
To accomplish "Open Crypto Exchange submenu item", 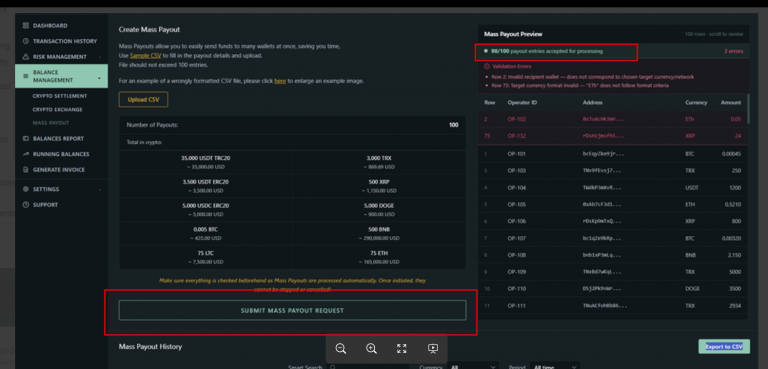I will click(x=57, y=110).
